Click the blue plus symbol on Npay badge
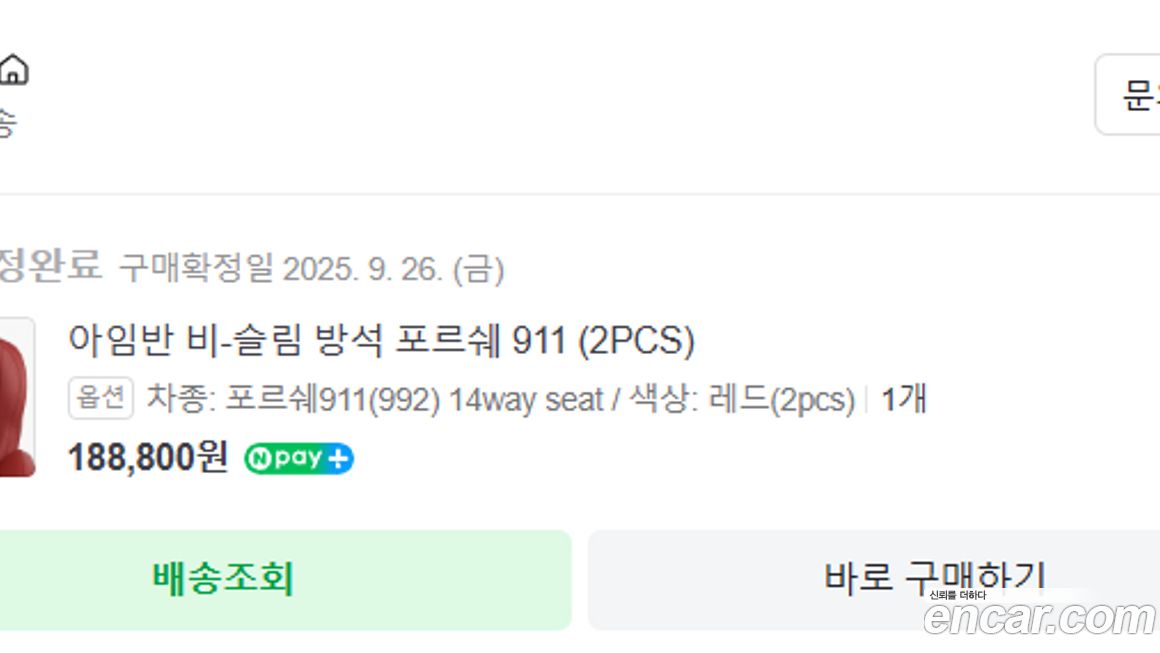Viewport: 1160px width, 653px height. 339,459
